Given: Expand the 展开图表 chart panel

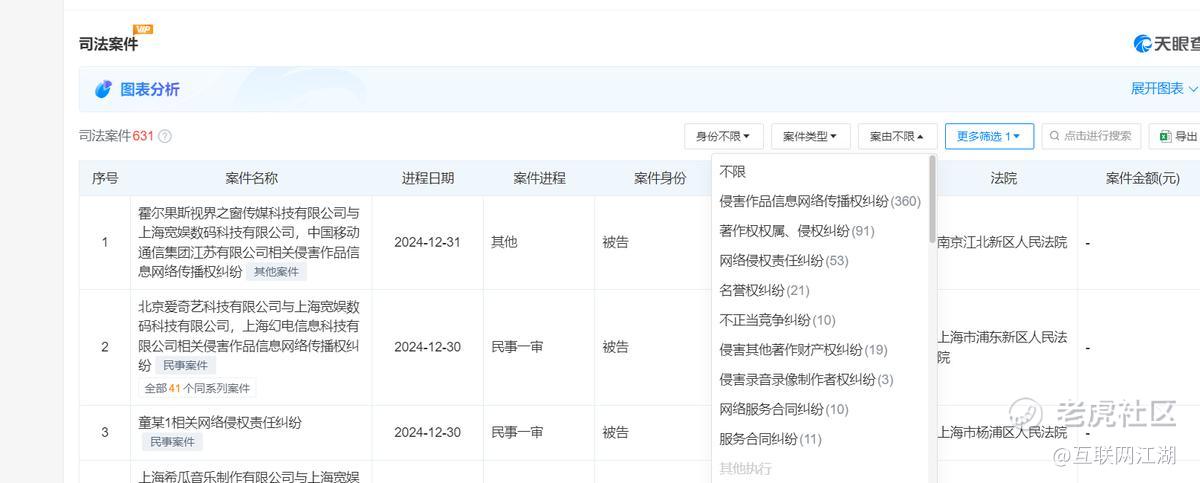Looking at the screenshot, I should (x=1164, y=89).
